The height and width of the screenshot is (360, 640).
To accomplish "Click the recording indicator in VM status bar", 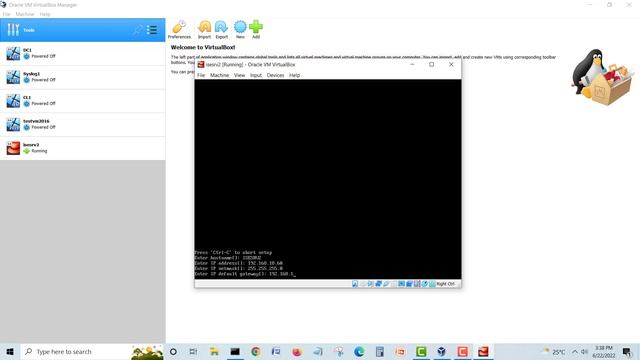I will click(409, 284).
